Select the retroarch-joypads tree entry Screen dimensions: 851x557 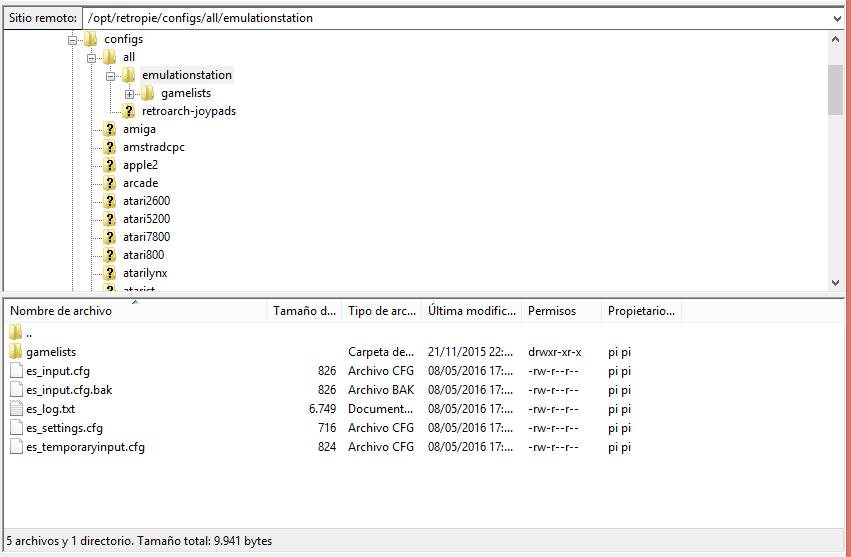(189, 111)
